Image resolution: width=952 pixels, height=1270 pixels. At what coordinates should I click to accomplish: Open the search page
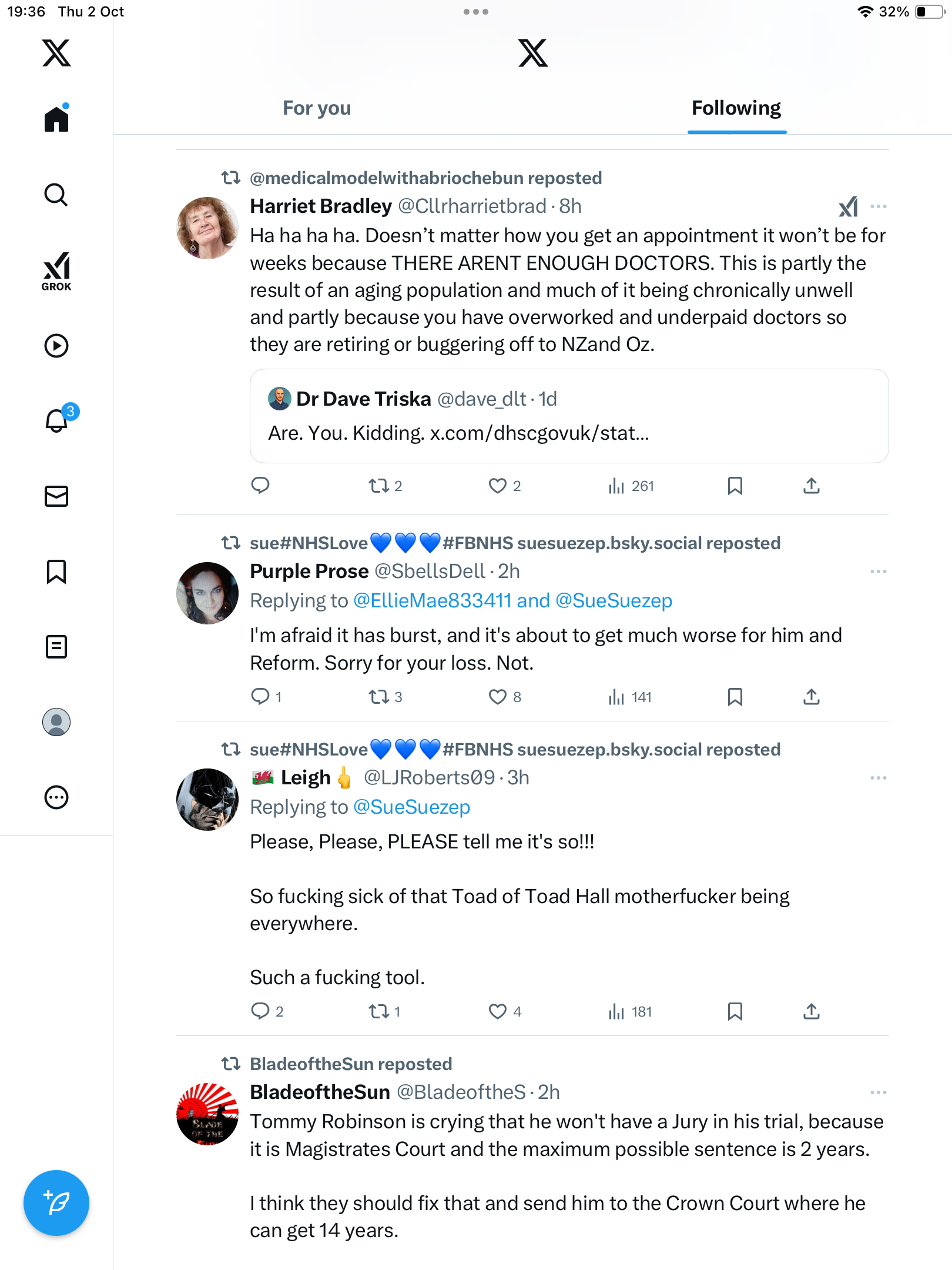tap(56, 195)
